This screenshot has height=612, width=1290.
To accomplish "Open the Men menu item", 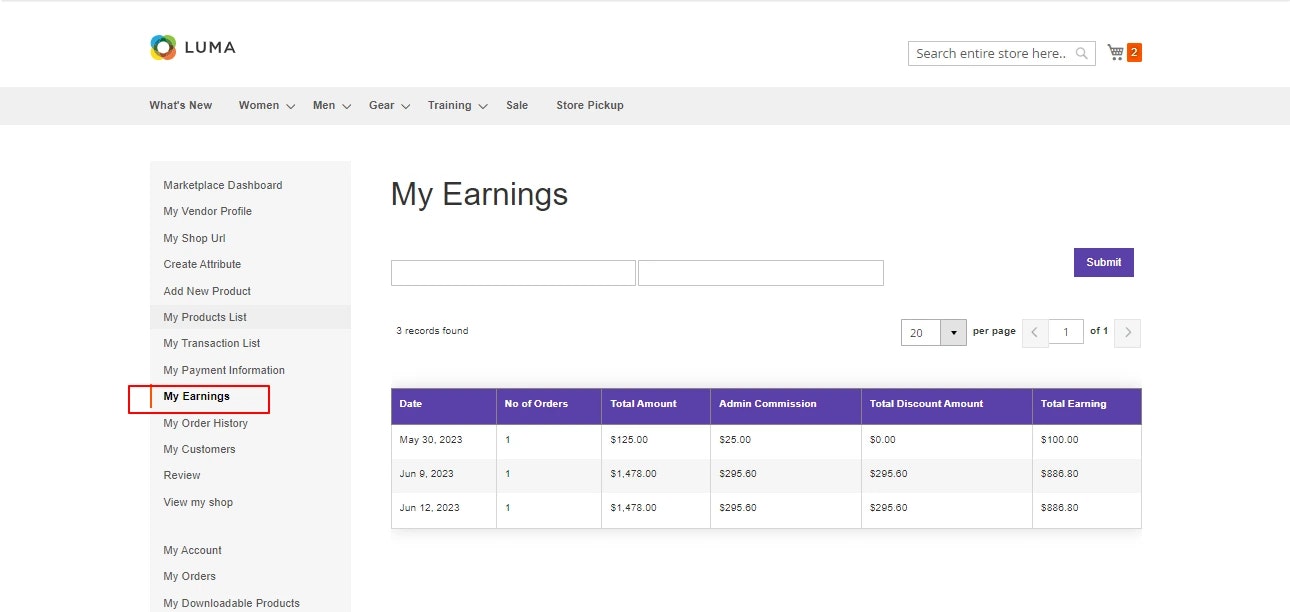I will click(x=324, y=105).
